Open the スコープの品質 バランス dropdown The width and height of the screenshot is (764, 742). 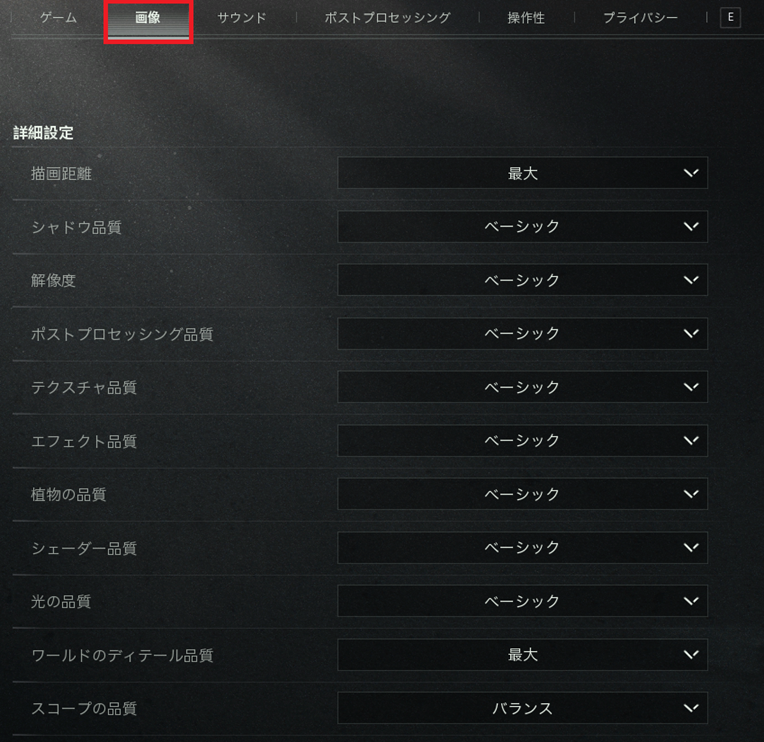[522, 708]
